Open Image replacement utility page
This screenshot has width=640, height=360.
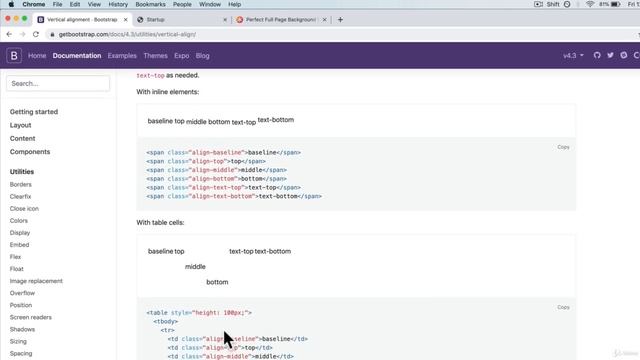36,281
